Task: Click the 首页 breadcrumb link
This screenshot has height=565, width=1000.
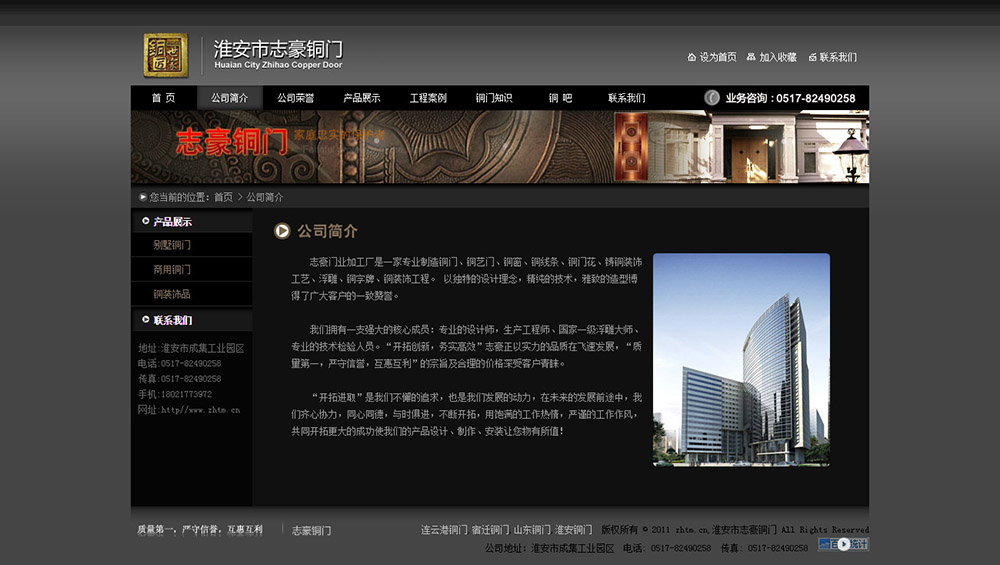Action: [223, 198]
